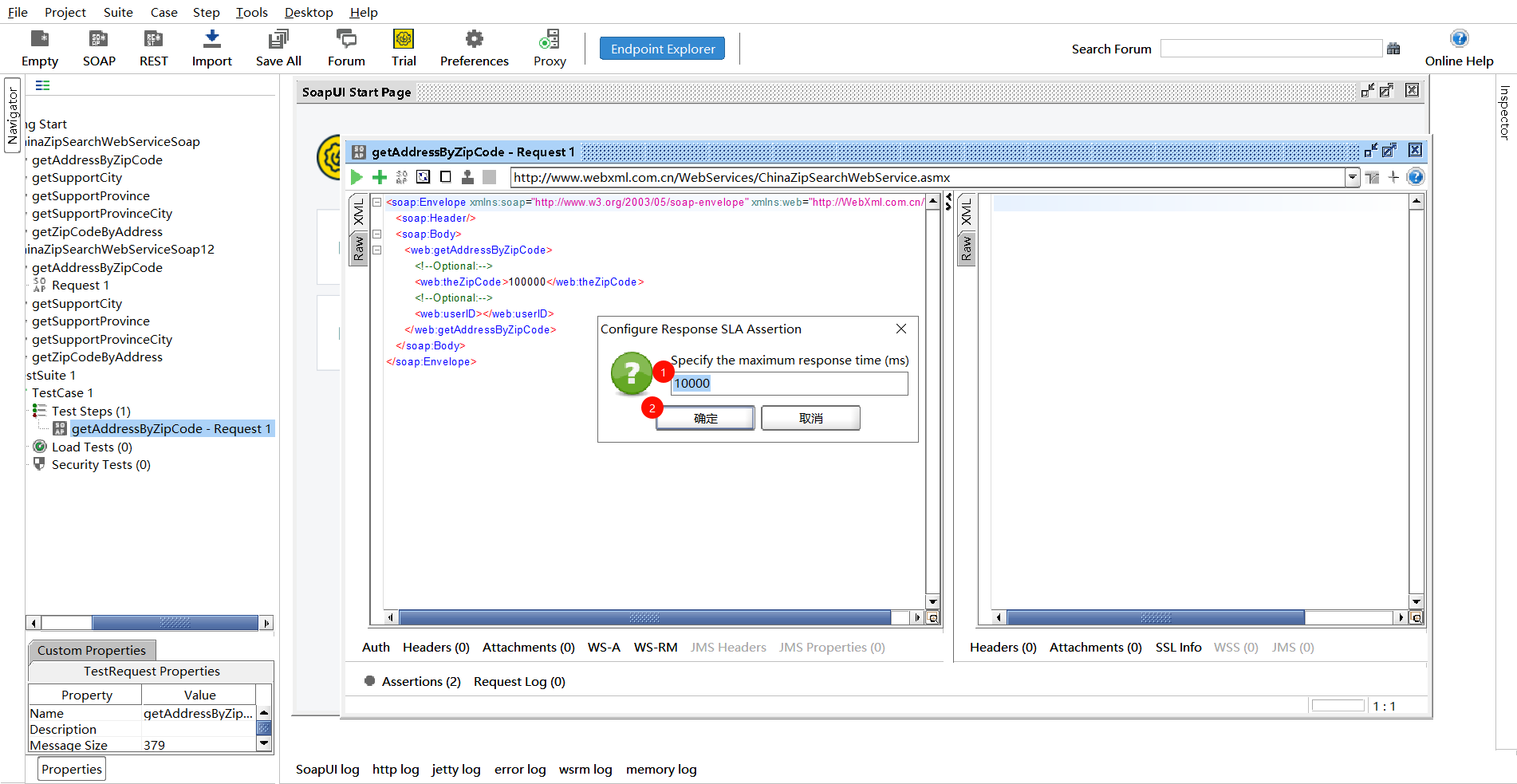Click the Custom Properties tab
1517x784 pixels.
pos(92,650)
